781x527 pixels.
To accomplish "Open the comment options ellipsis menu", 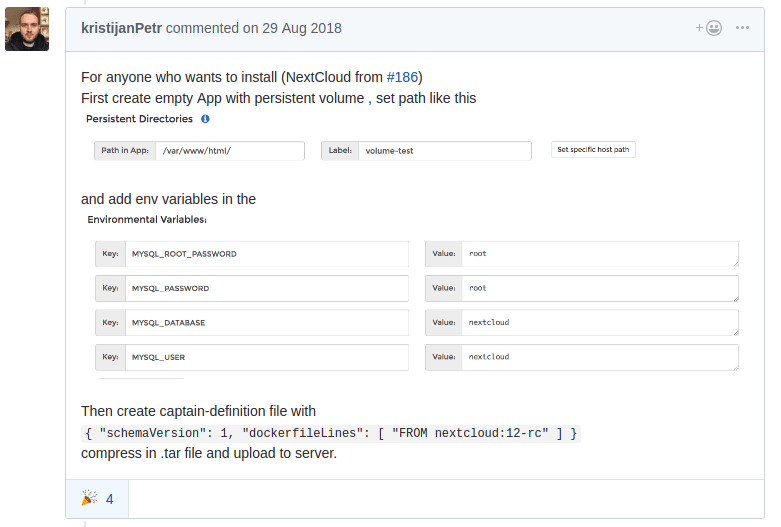I will 742,28.
